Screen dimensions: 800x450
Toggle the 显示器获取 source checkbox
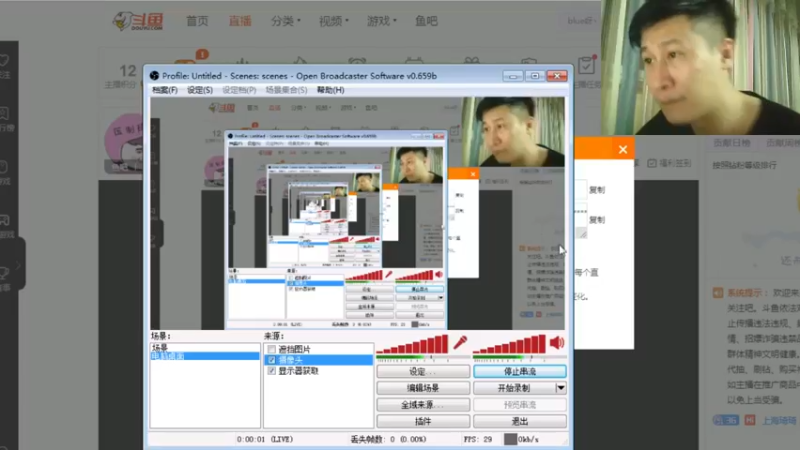(x=271, y=371)
